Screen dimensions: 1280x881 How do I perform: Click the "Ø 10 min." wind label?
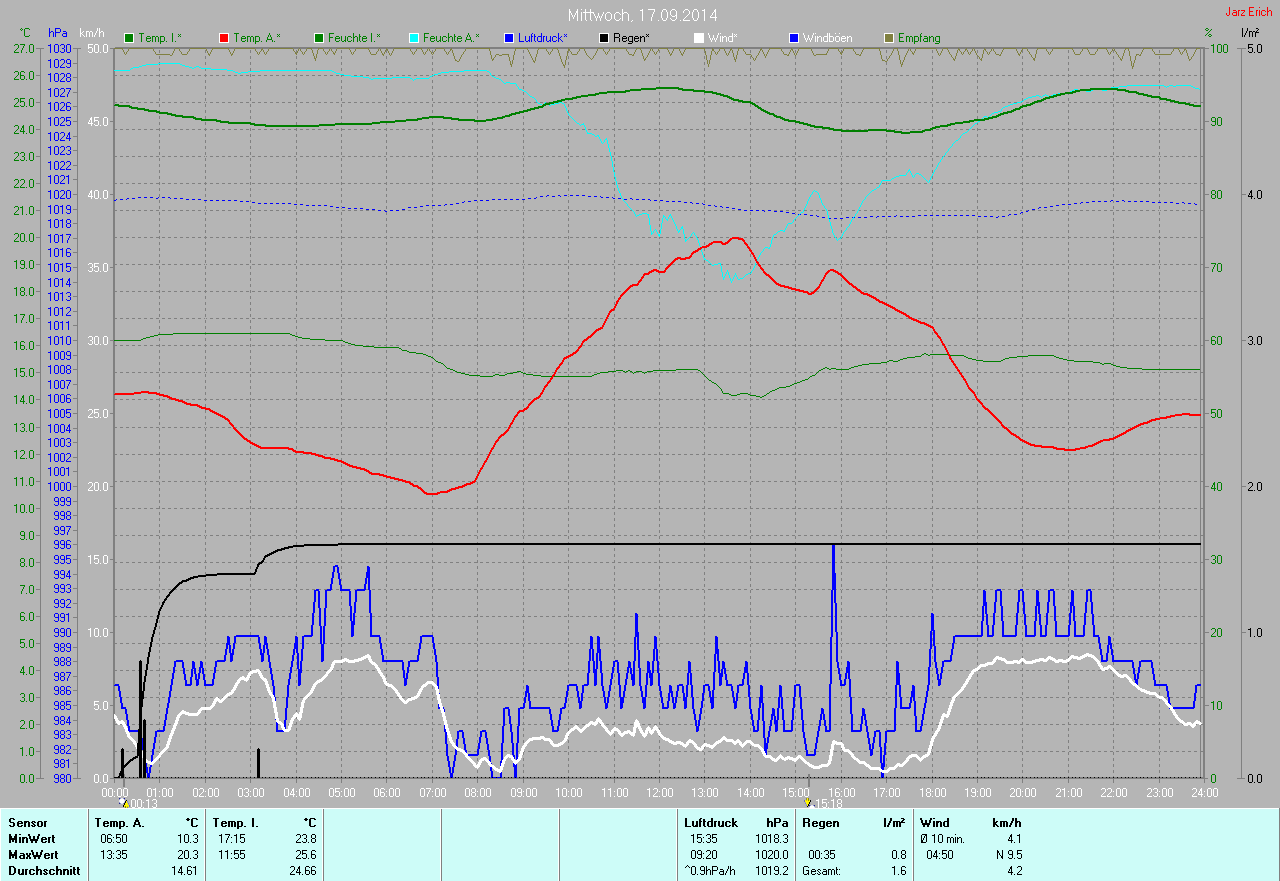pyautogui.click(x=943, y=839)
